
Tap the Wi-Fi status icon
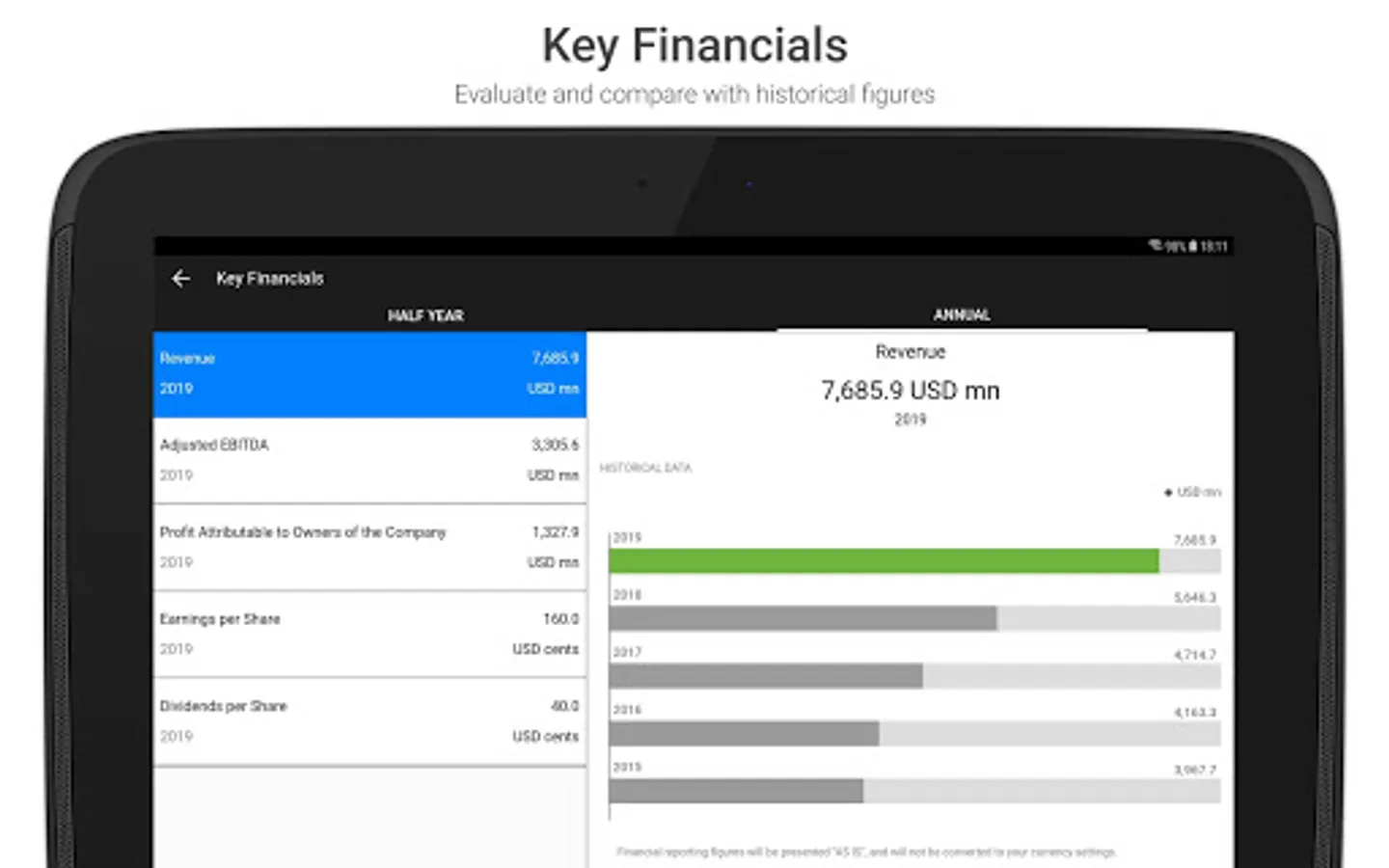(x=1155, y=246)
